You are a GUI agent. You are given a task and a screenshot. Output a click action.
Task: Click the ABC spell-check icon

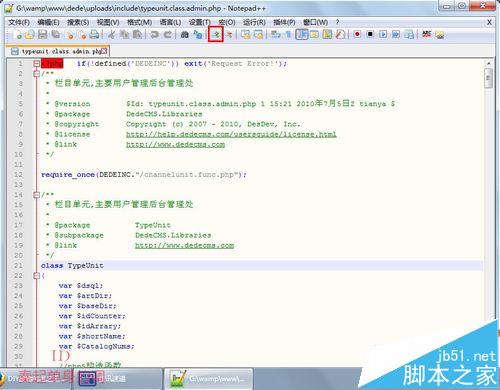[427, 34]
